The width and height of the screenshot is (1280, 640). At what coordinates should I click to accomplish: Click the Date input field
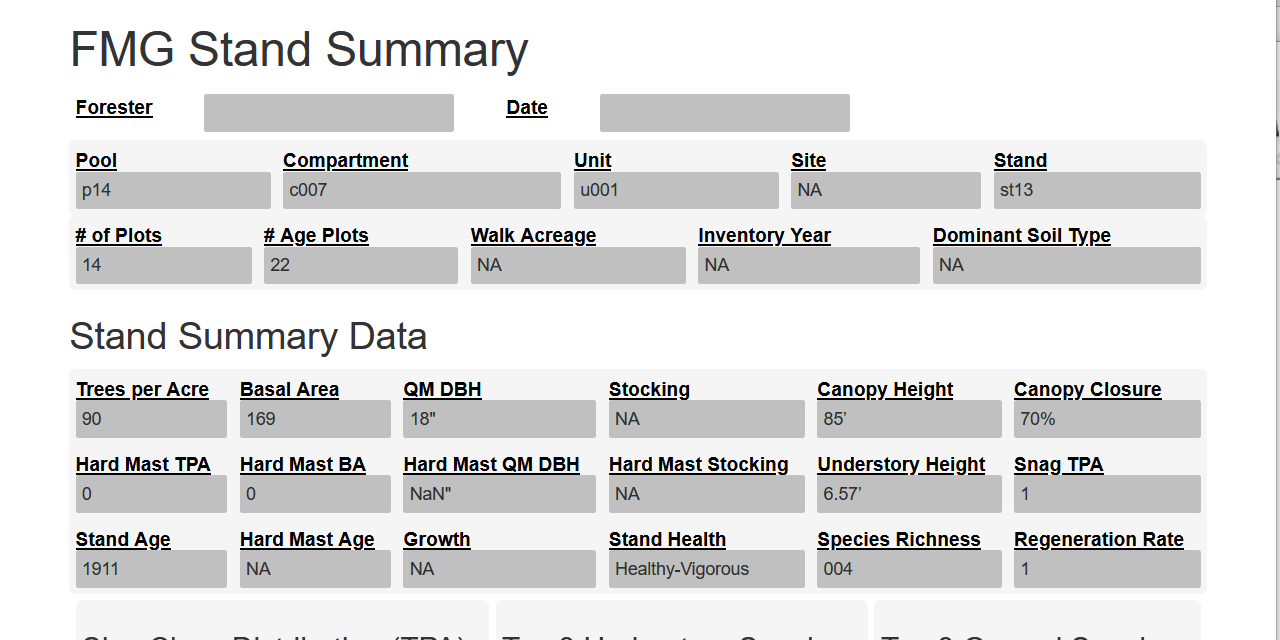click(x=725, y=113)
